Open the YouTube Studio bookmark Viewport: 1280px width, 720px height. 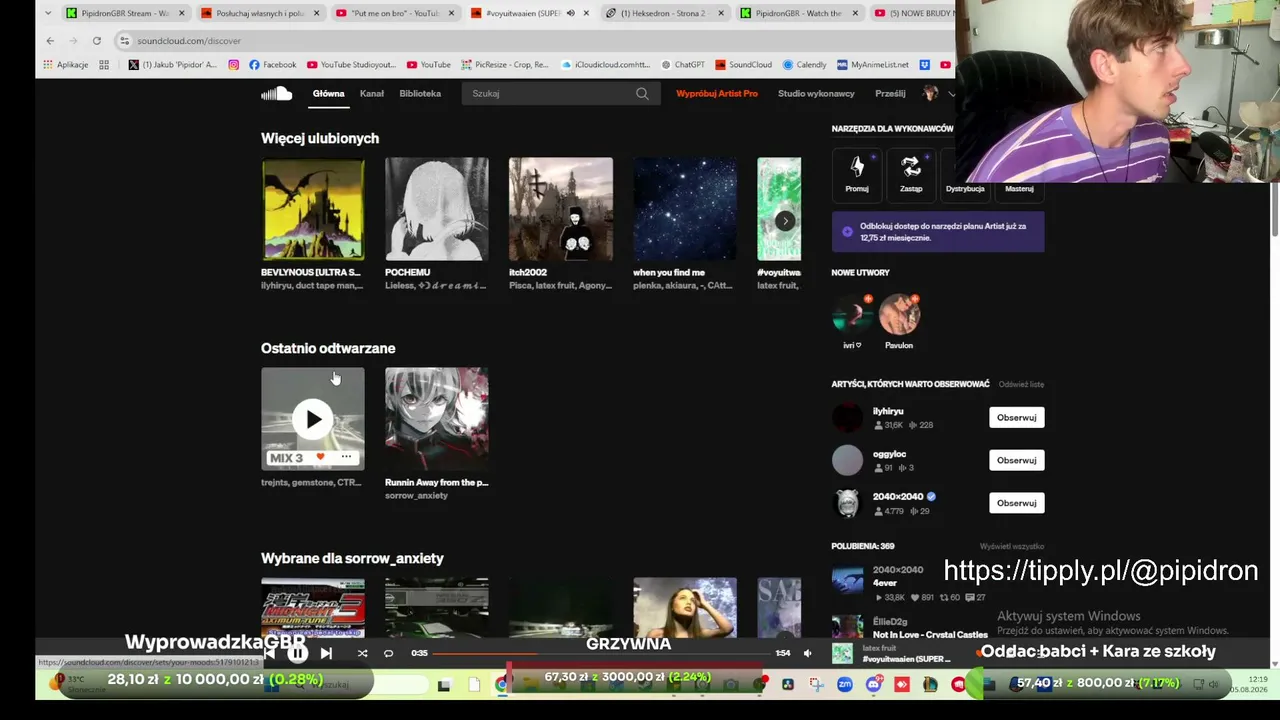point(352,65)
